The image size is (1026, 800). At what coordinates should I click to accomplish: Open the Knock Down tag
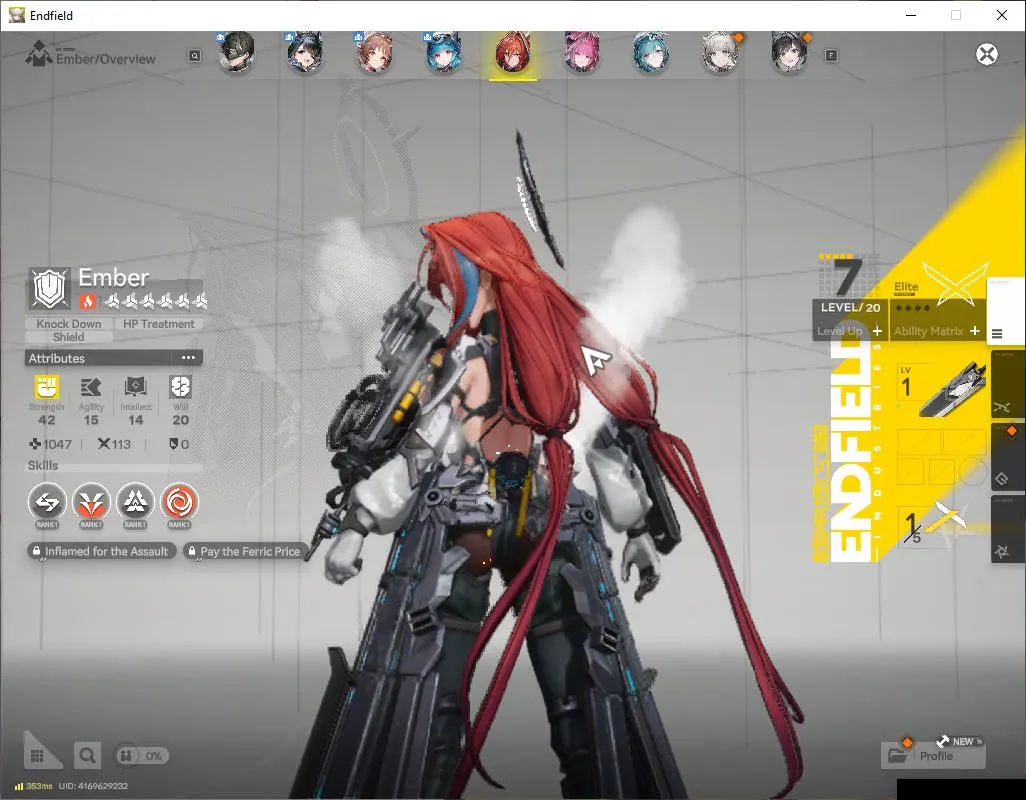tap(69, 324)
